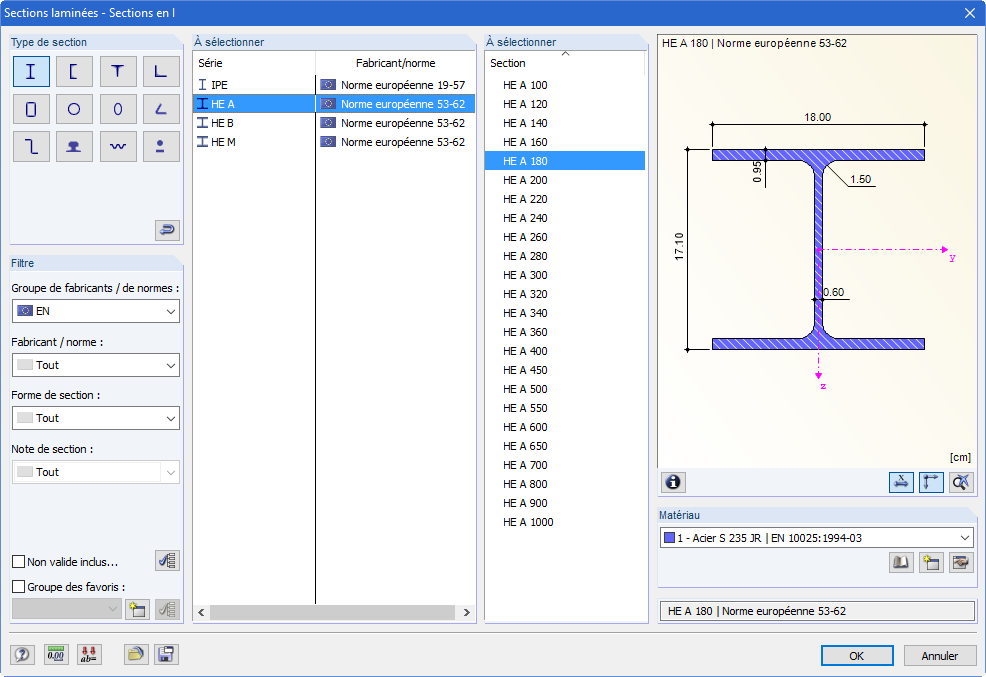Screen dimensions: 986x677
Task: Select the I-section type icon
Action: point(31,72)
